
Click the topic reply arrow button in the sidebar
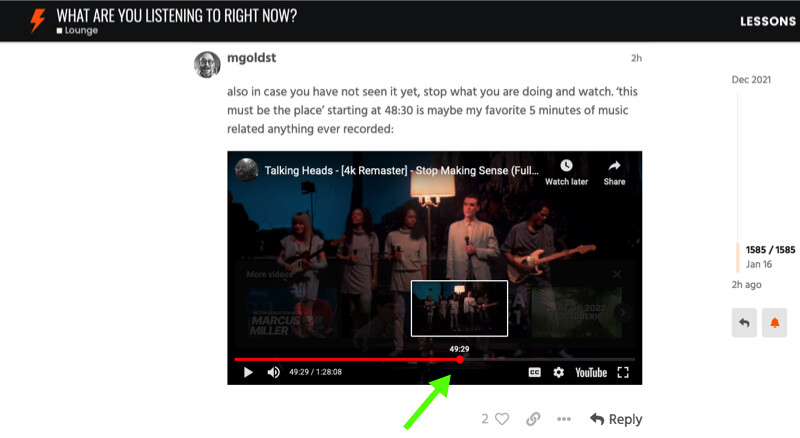[744, 323]
